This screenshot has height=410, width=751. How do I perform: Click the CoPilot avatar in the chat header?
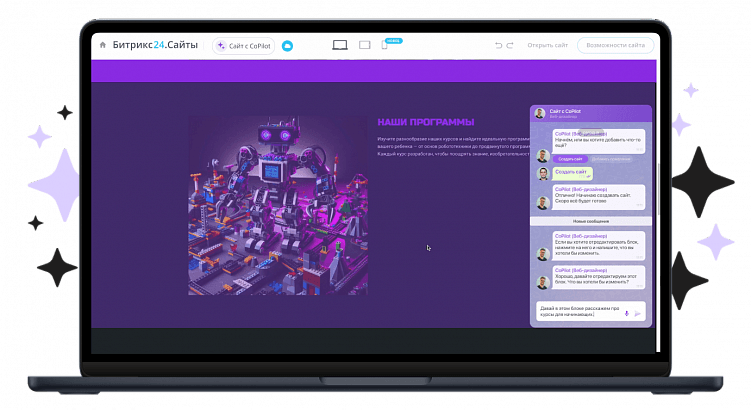(540, 114)
